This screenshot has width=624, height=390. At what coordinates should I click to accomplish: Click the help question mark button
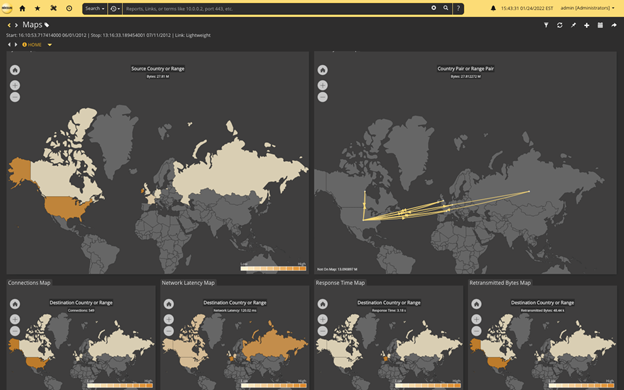point(458,8)
